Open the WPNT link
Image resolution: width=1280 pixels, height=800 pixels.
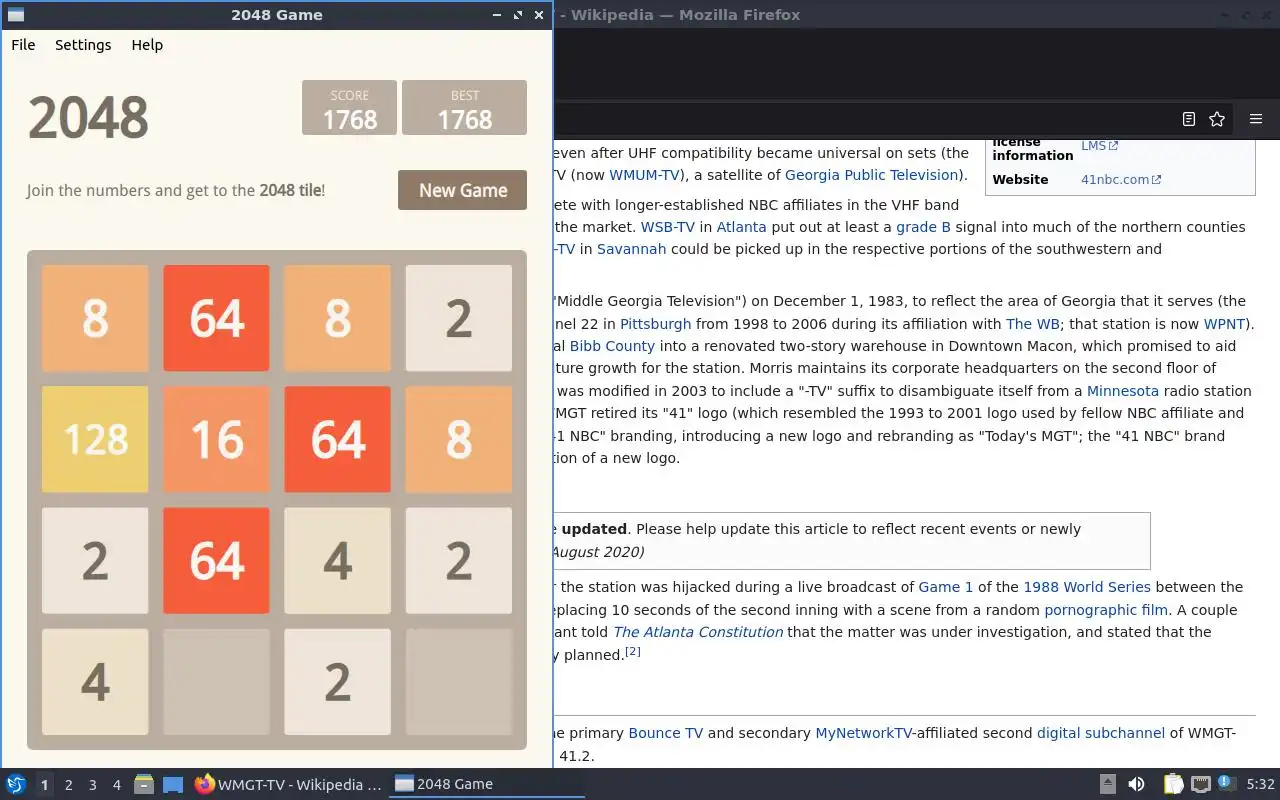[1225, 324]
